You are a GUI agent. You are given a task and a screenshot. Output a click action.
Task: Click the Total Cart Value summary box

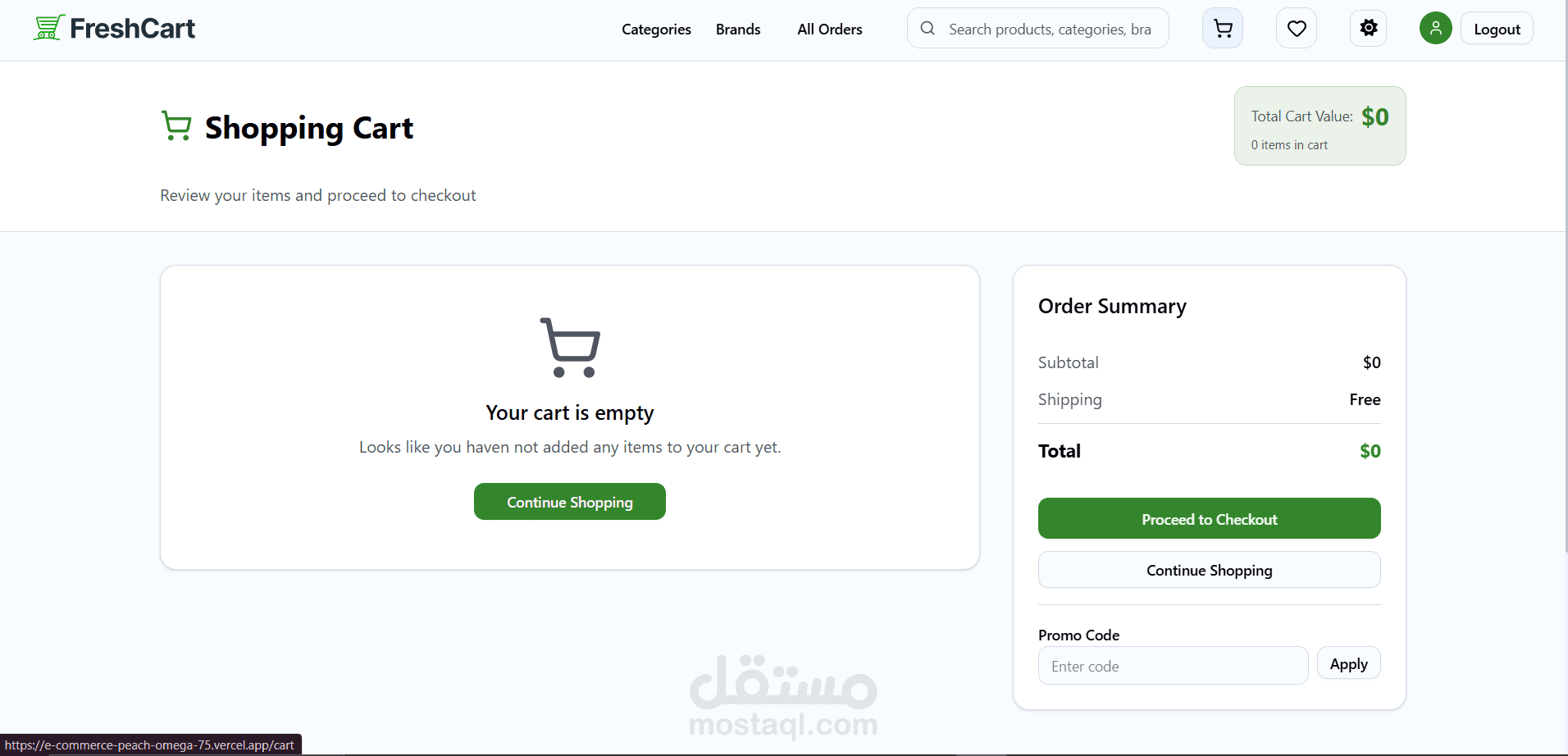(x=1320, y=126)
